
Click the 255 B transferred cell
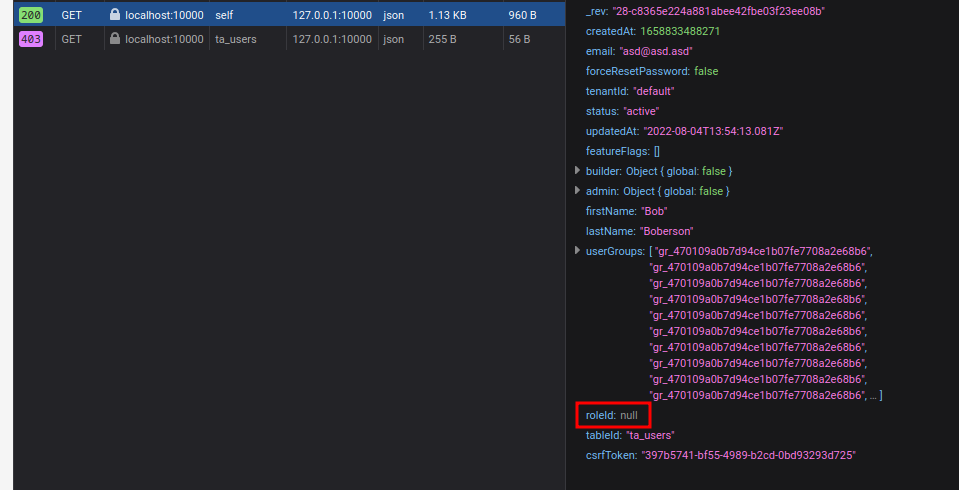(442, 39)
